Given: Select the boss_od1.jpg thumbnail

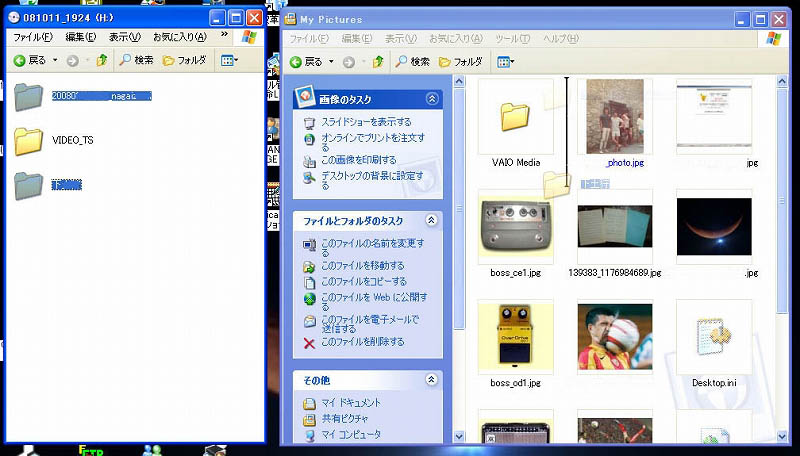Looking at the screenshot, I should [515, 337].
